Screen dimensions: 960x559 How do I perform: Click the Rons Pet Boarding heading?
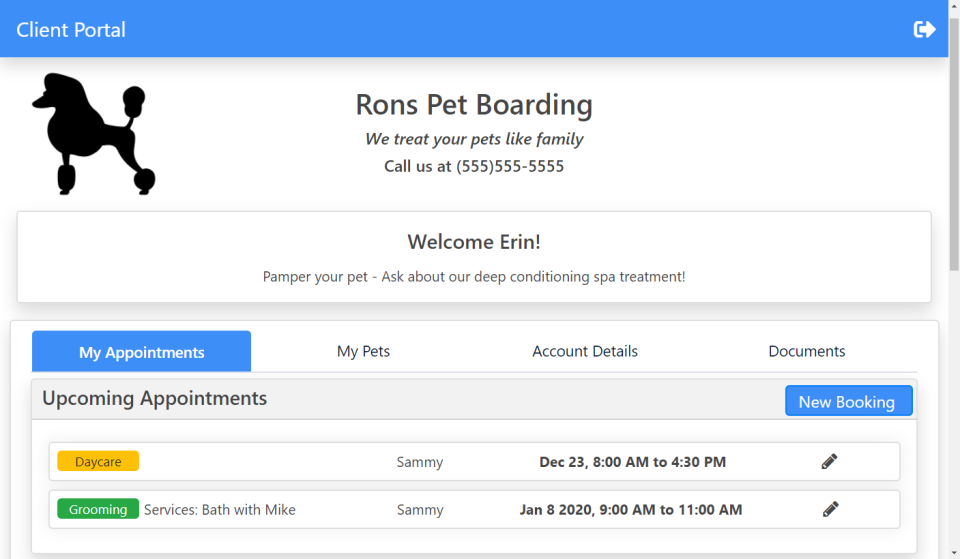(x=474, y=104)
